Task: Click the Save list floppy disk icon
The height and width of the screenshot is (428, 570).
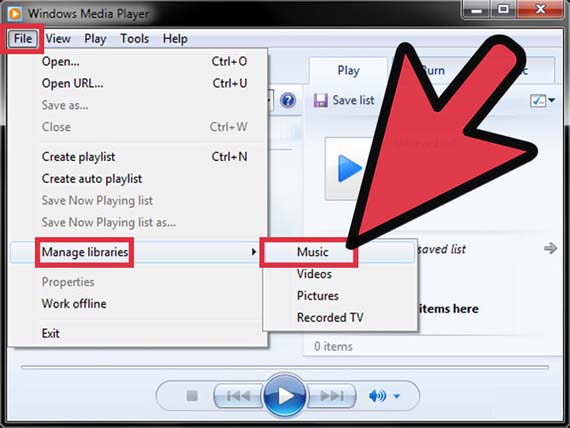Action: click(321, 100)
